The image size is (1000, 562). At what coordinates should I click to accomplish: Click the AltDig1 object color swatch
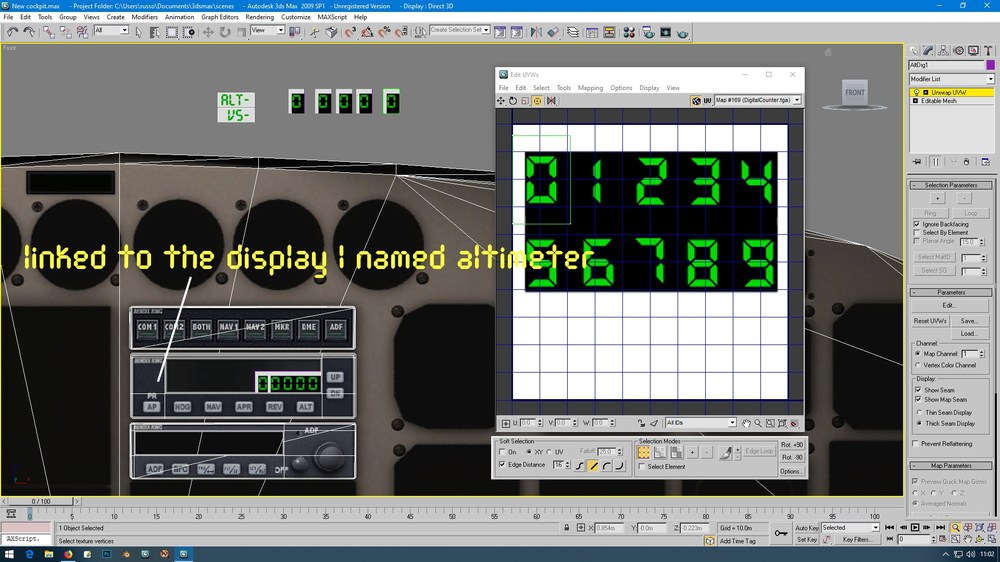990,65
